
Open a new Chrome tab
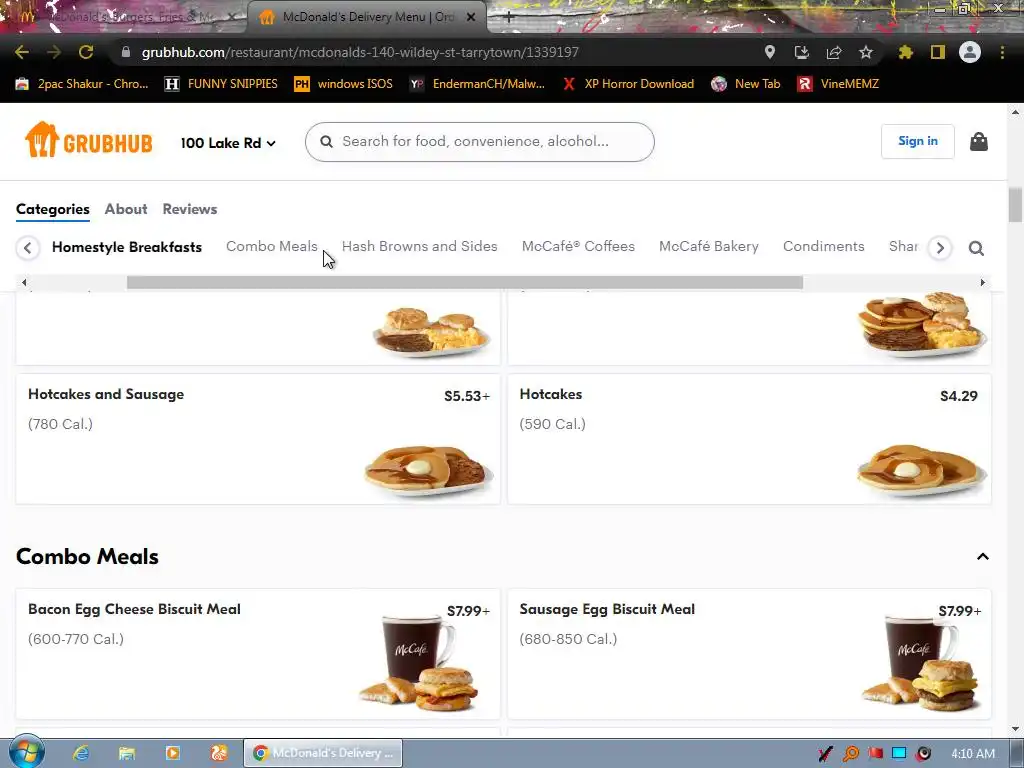click(x=509, y=17)
